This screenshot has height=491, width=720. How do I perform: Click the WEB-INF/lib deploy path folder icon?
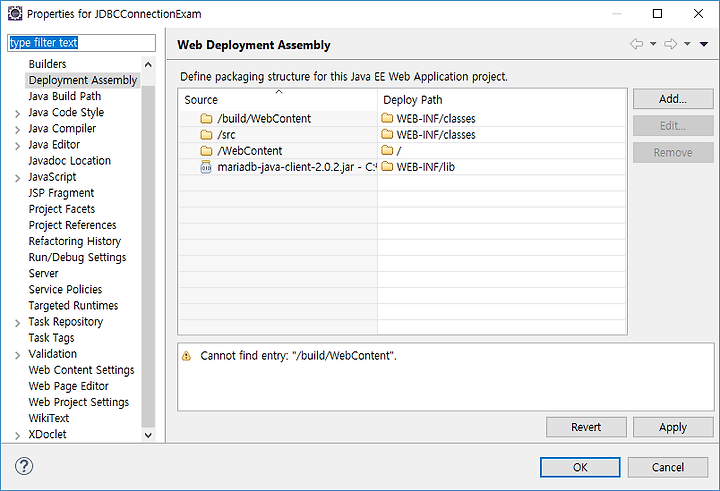pyautogui.click(x=387, y=167)
